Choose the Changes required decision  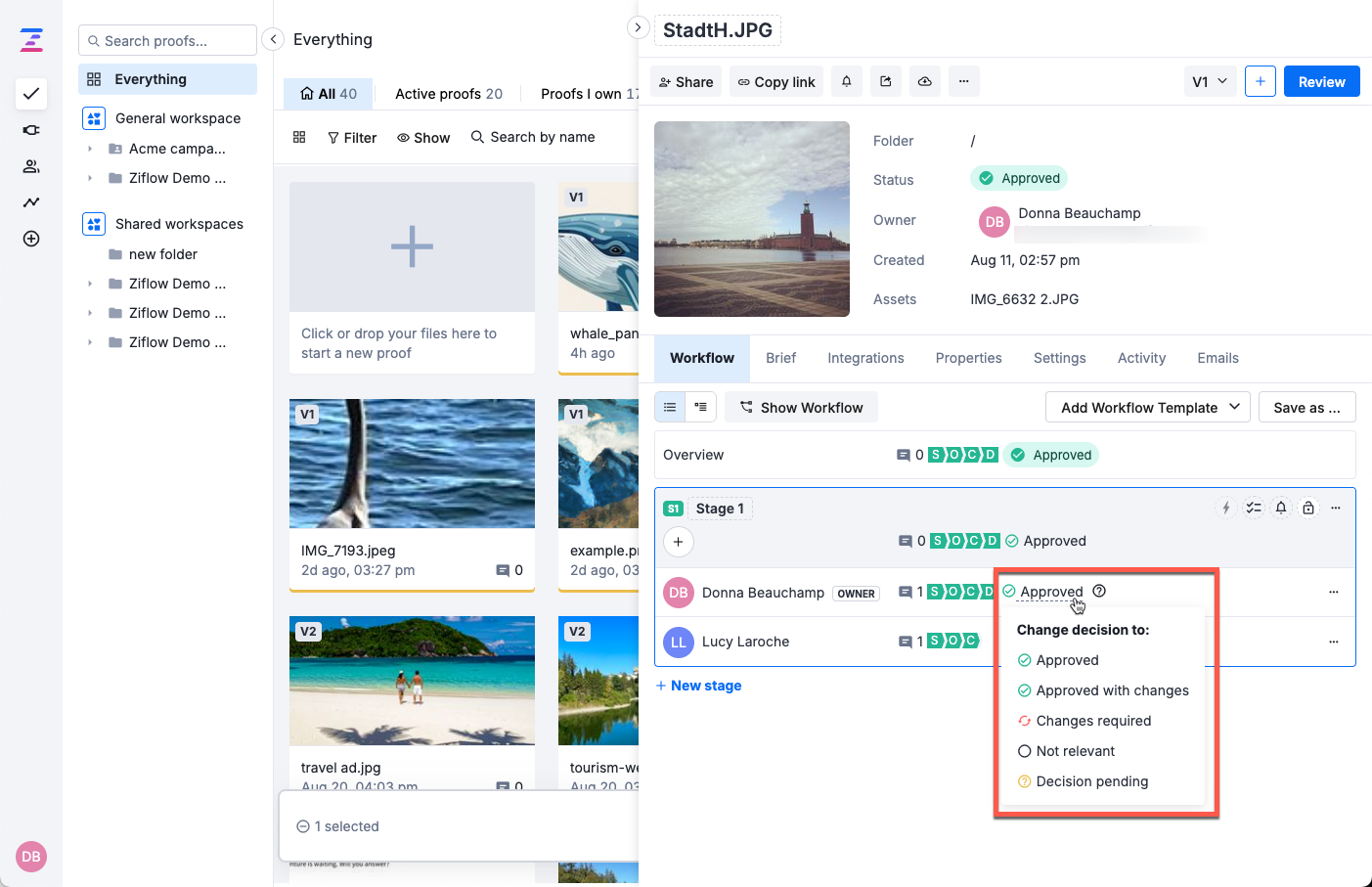click(x=1092, y=721)
